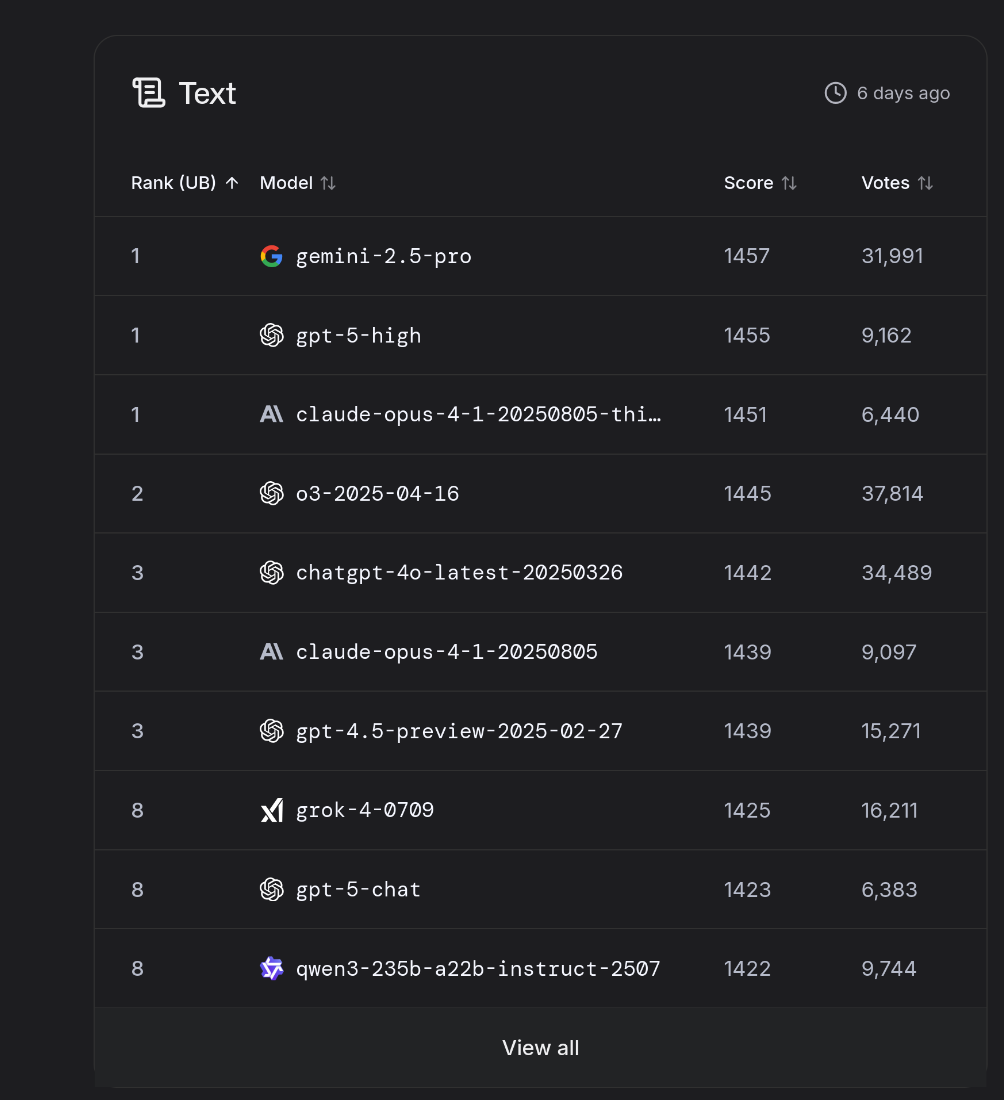Select the Rank (UB) column header

(173, 183)
